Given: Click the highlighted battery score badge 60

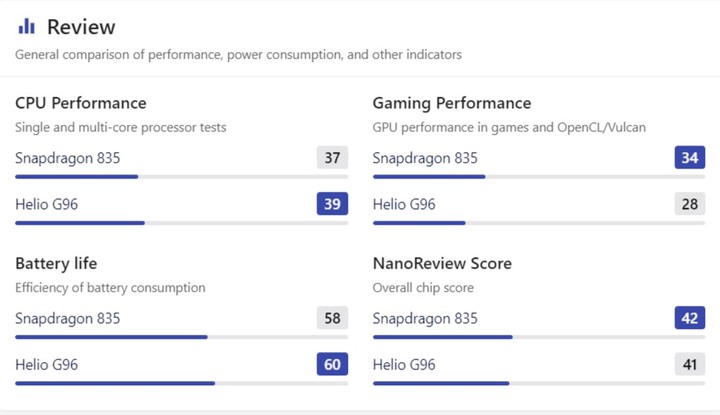Looking at the screenshot, I should click(332, 364).
